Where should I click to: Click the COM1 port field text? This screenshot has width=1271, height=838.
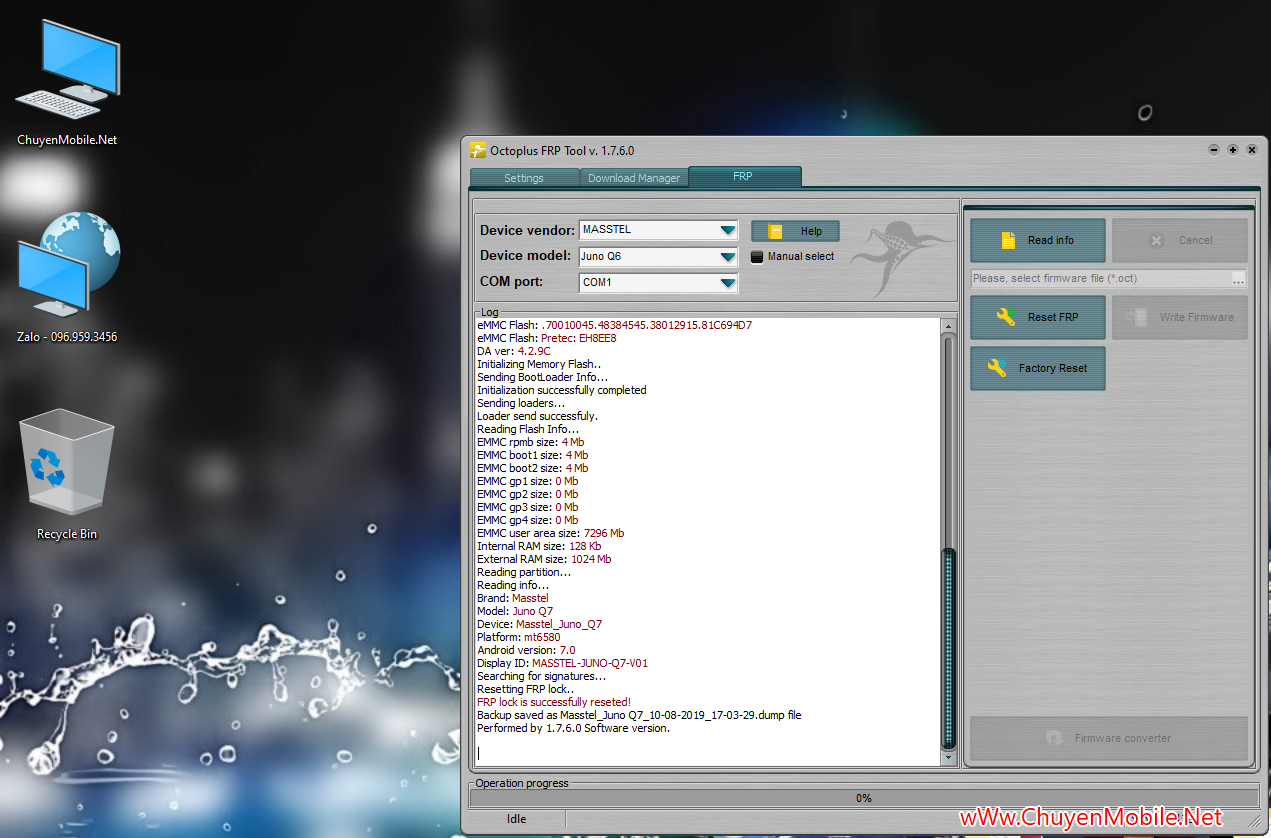coord(597,283)
